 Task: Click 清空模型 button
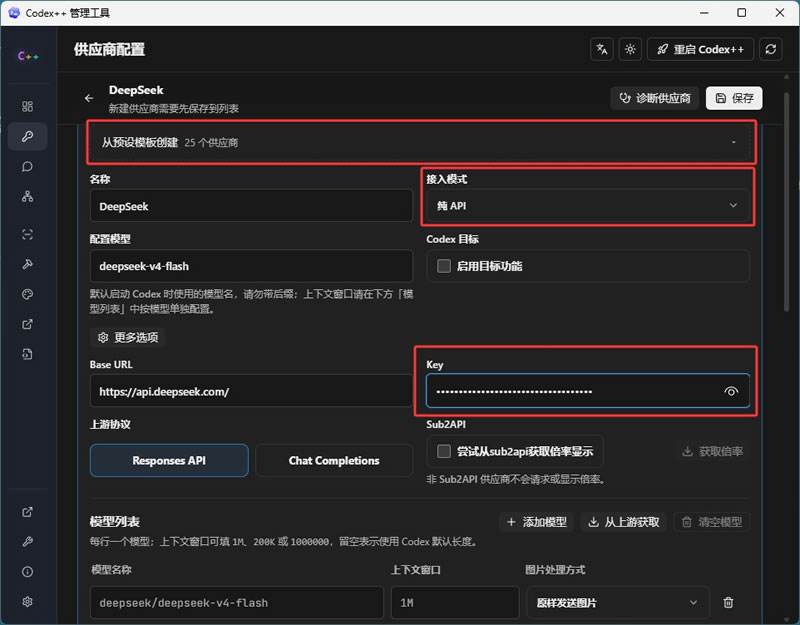pos(711,522)
